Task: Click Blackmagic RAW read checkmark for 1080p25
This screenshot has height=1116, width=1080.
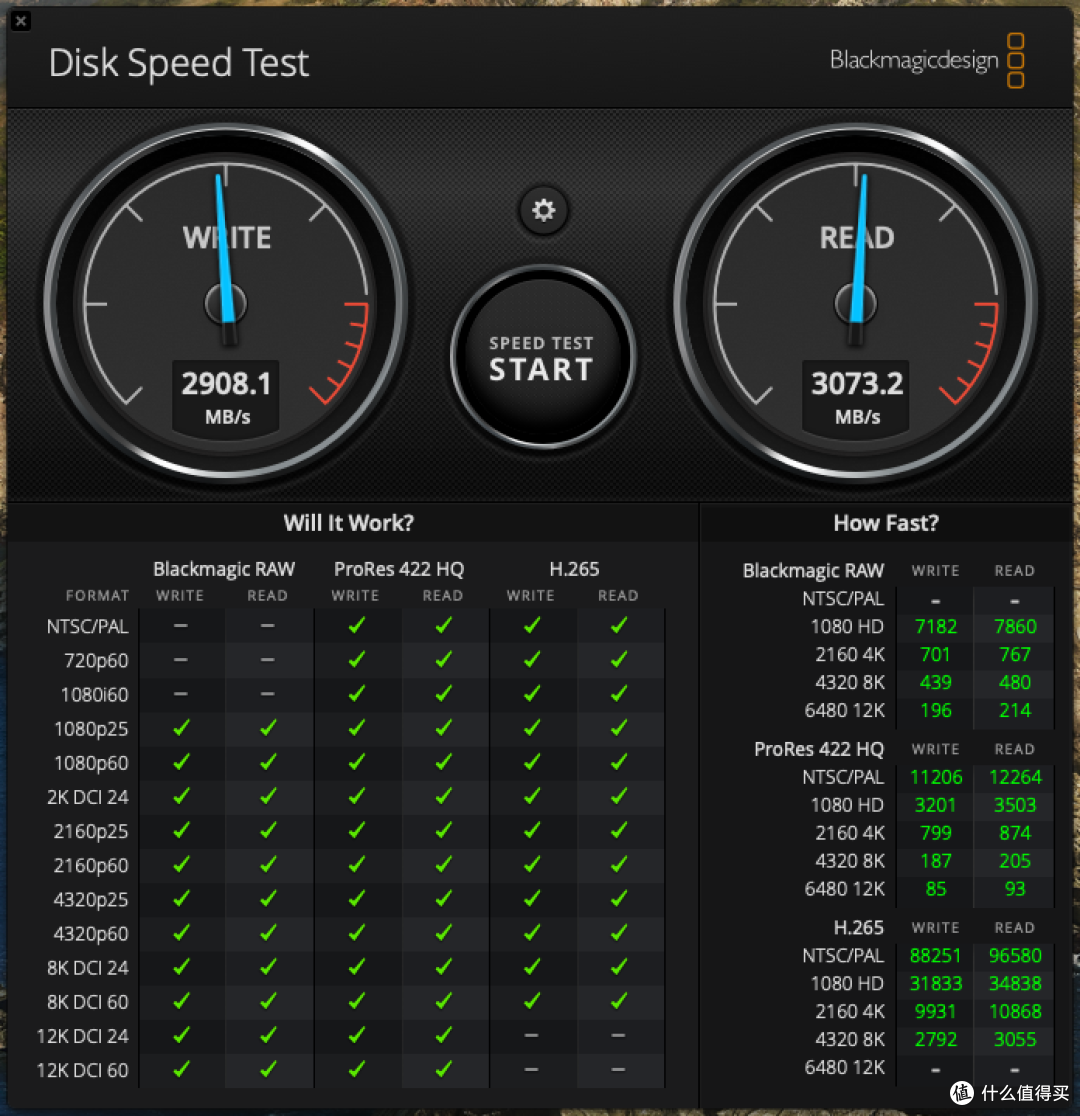Action: (x=268, y=728)
